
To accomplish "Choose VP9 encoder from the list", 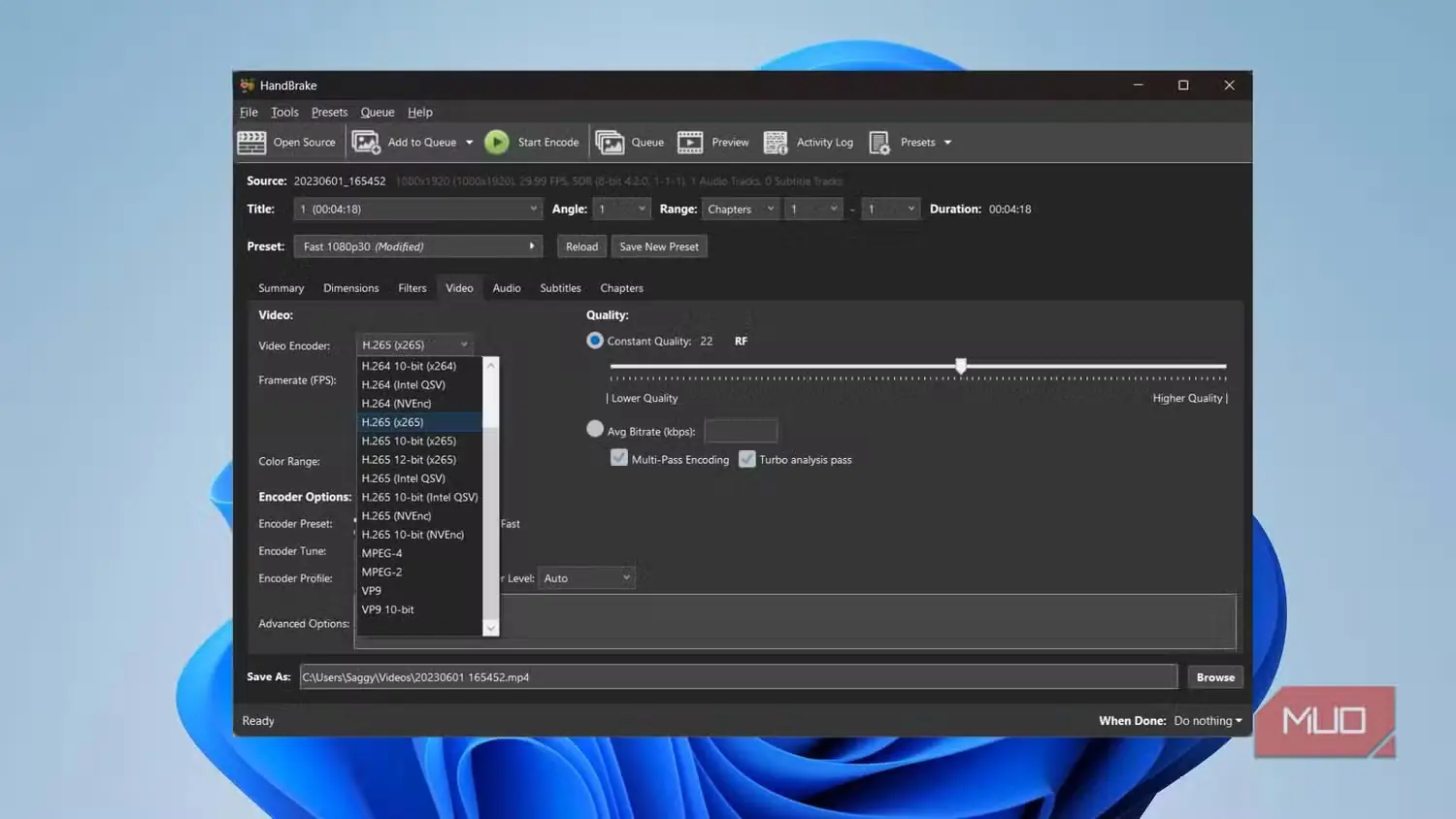I will coord(419,591).
